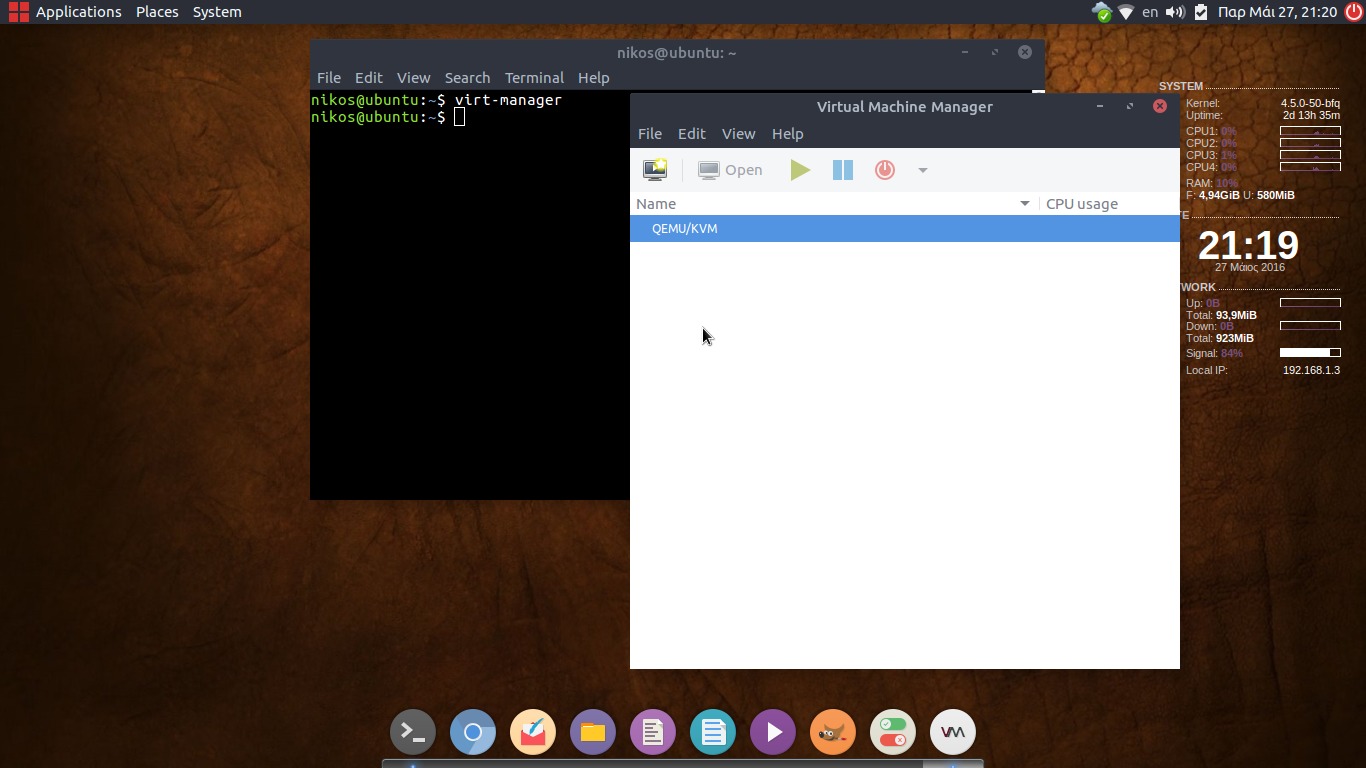Click the volume speaker icon in tray
The height and width of the screenshot is (768, 1366).
pyautogui.click(x=1175, y=12)
